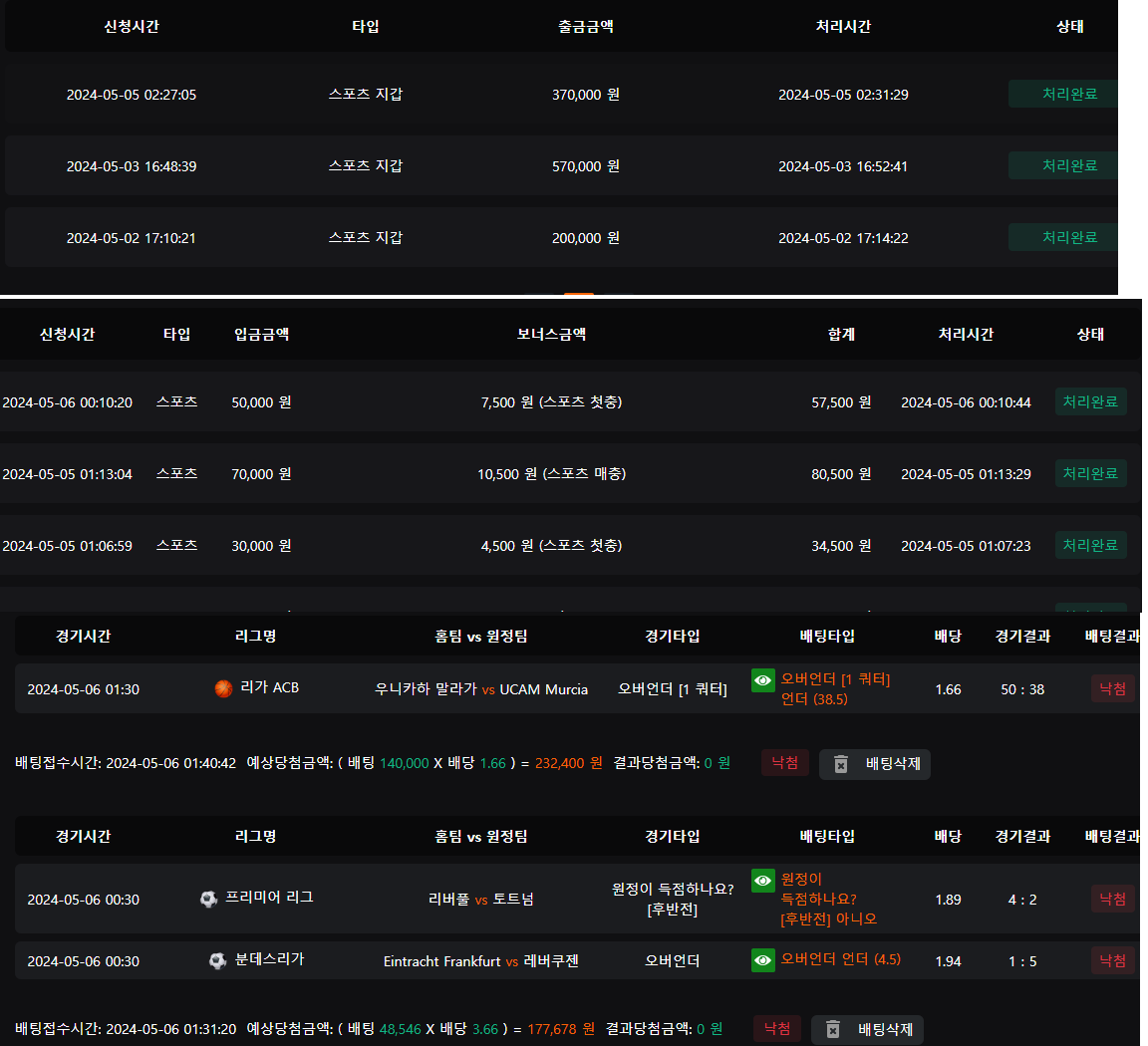
Task: Toggle the eye icon on the Eintracht Frankfurt bet
Action: [763, 960]
